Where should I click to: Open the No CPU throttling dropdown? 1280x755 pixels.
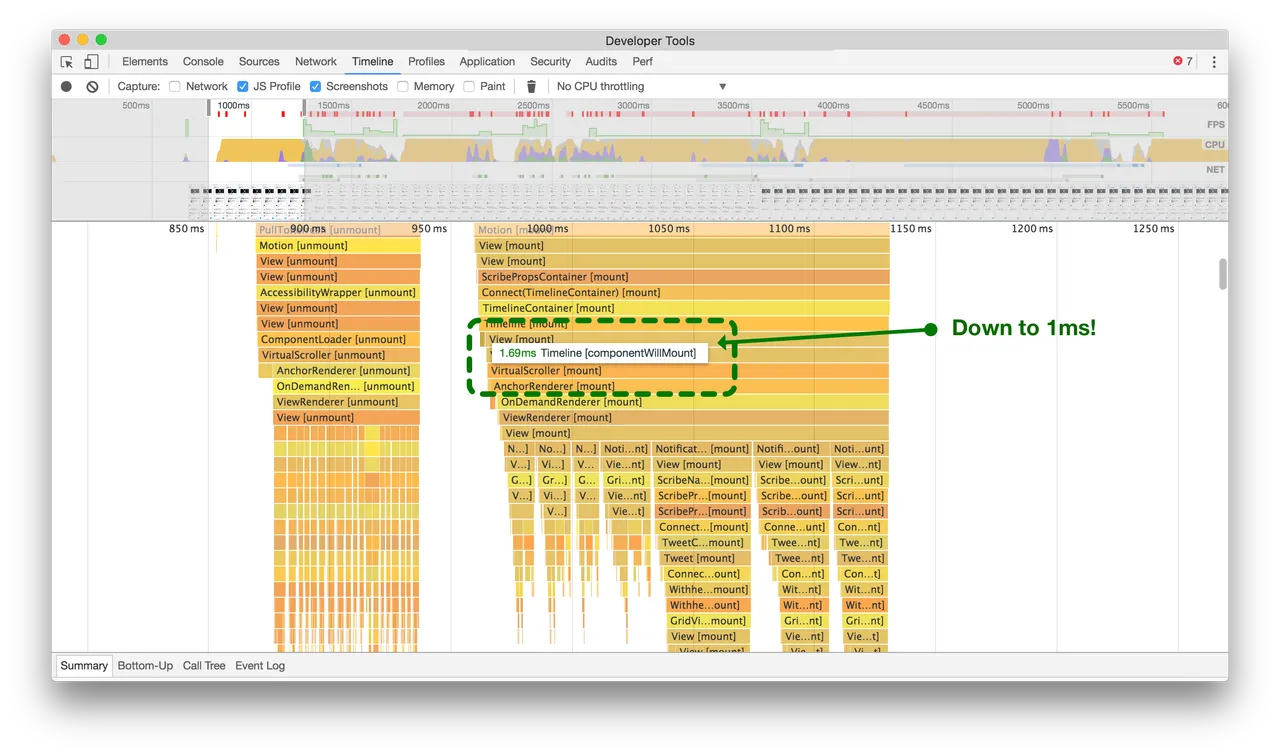pyautogui.click(x=640, y=86)
